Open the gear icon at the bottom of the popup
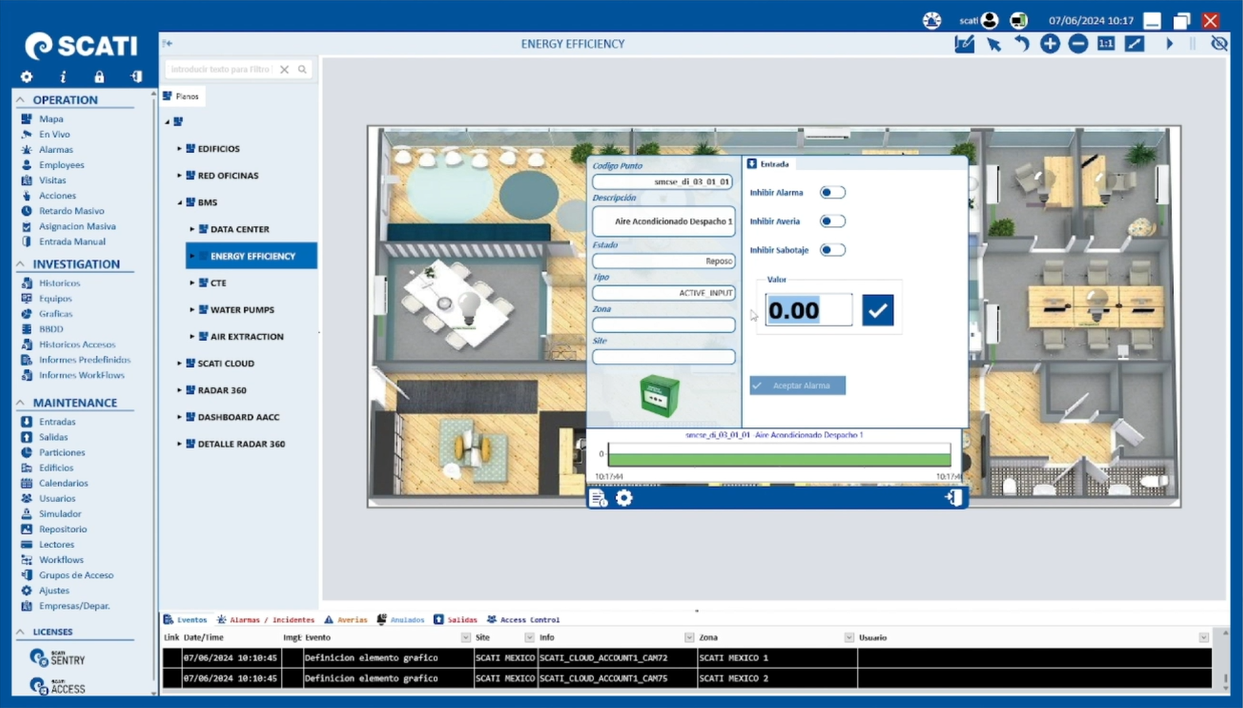 click(624, 498)
